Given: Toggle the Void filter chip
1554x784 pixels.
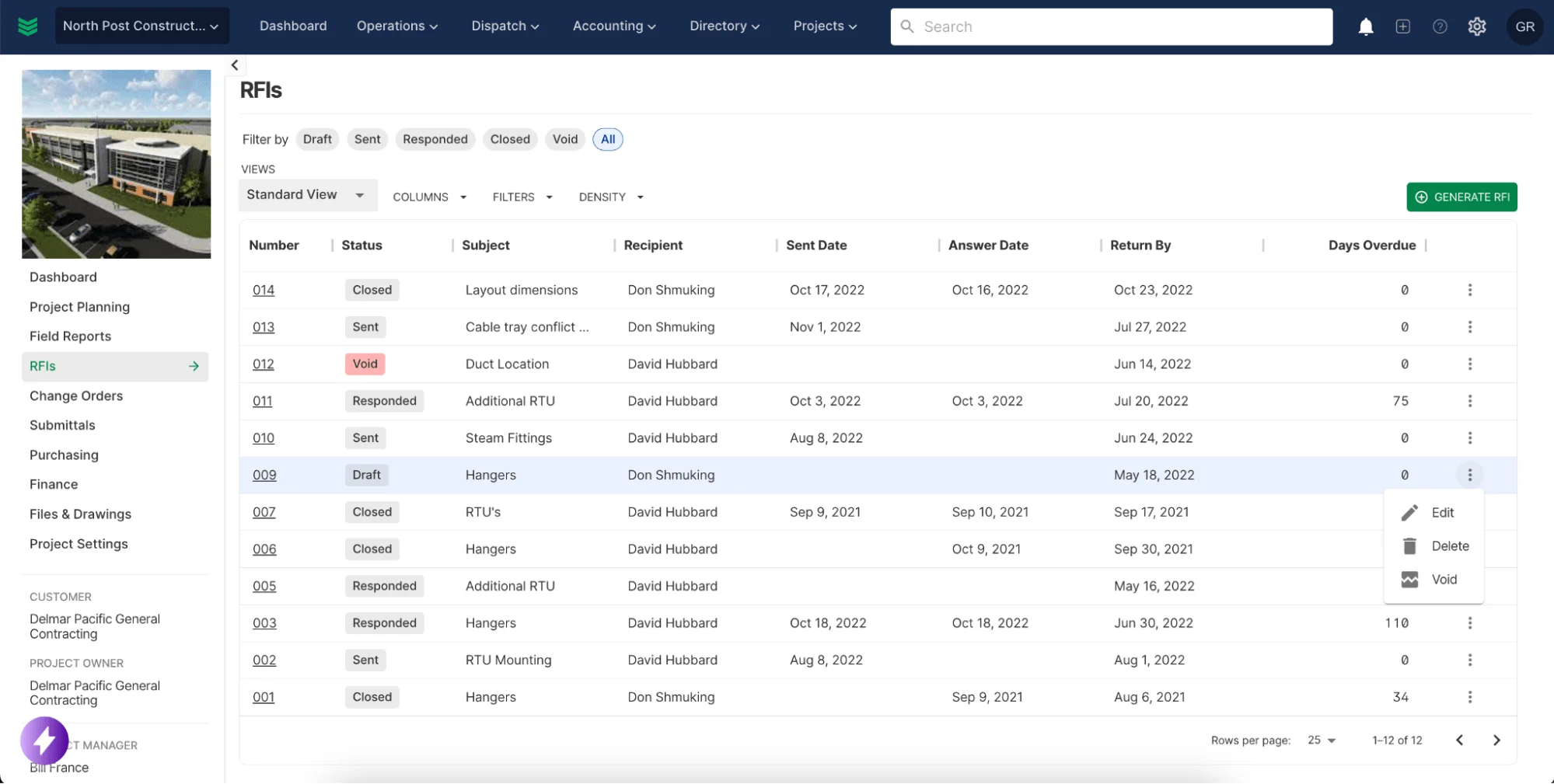Looking at the screenshot, I should (565, 139).
